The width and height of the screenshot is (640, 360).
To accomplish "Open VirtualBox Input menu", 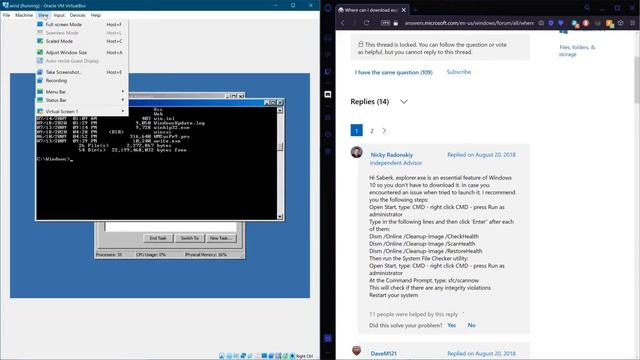I will pyautogui.click(x=59, y=15).
